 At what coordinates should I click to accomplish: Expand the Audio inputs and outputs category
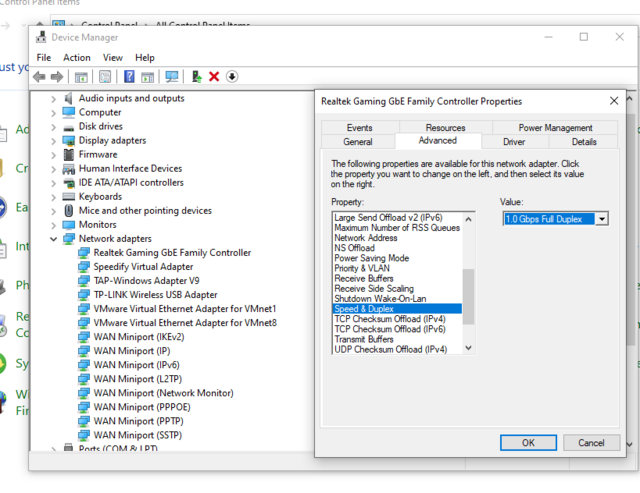[54, 99]
